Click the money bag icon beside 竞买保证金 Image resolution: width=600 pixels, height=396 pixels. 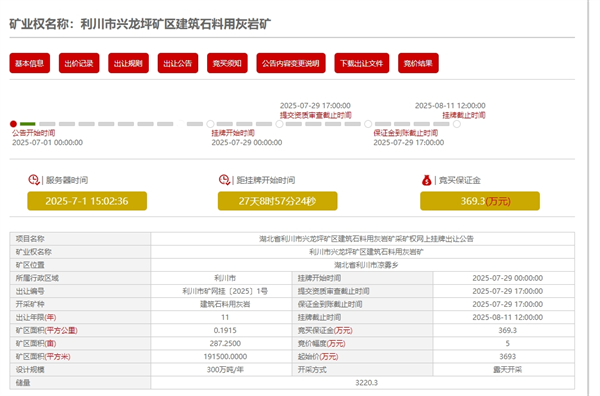pyautogui.click(x=427, y=180)
